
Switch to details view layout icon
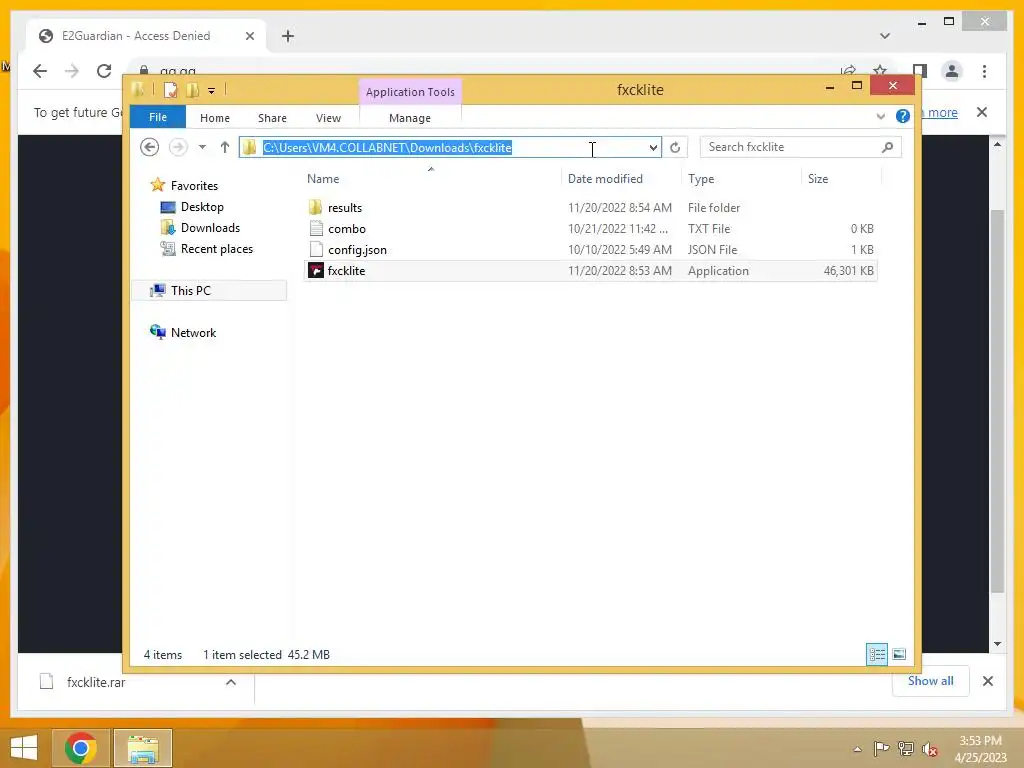click(877, 654)
